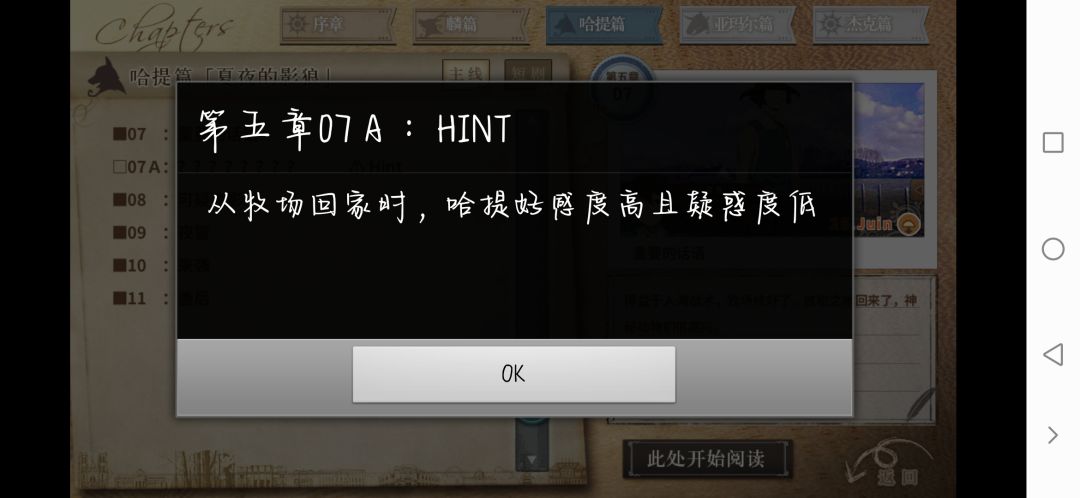Expand list with the down arrow scroller
1080x498 pixels.
[531, 457]
